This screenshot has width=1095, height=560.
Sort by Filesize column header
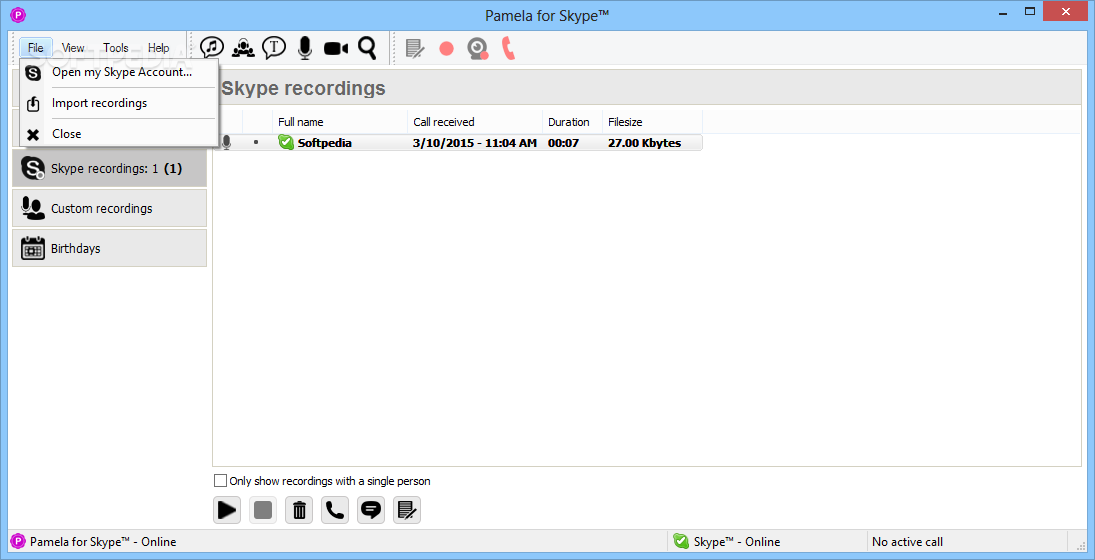(652, 122)
